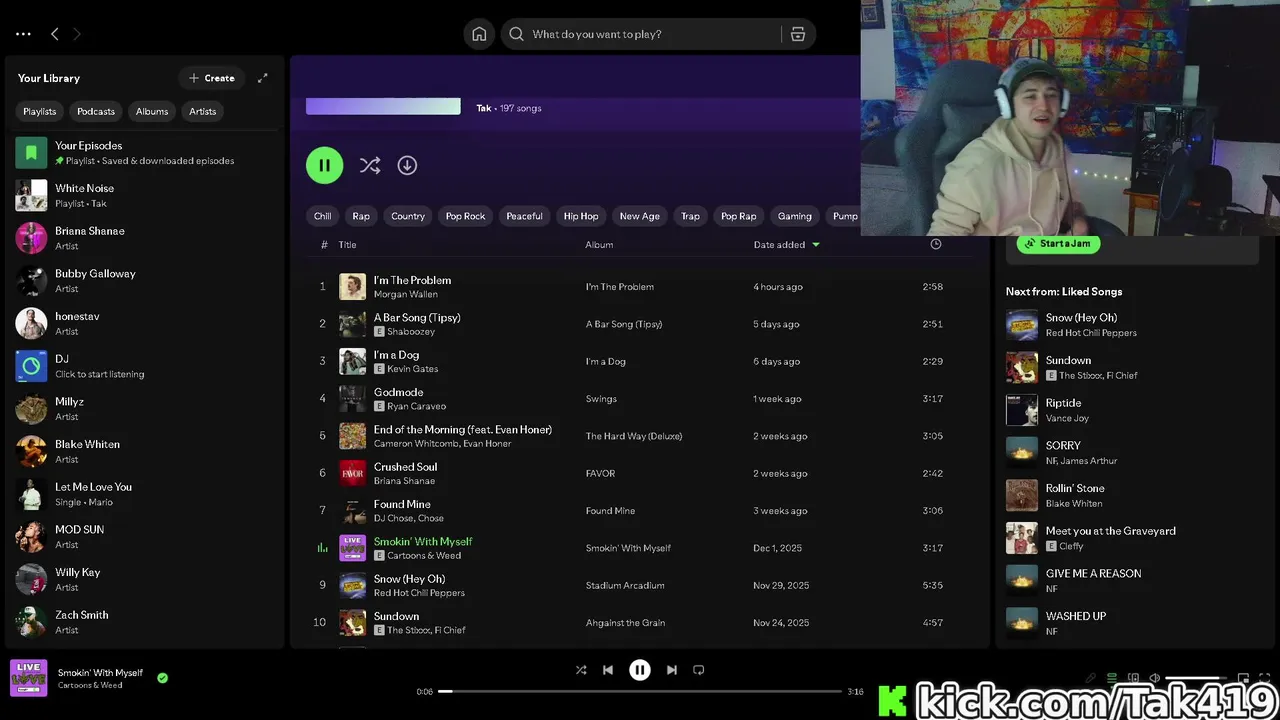Click the green saved checkmark by Smokin' With Myself
The image size is (1280, 720).
pyautogui.click(x=162, y=677)
